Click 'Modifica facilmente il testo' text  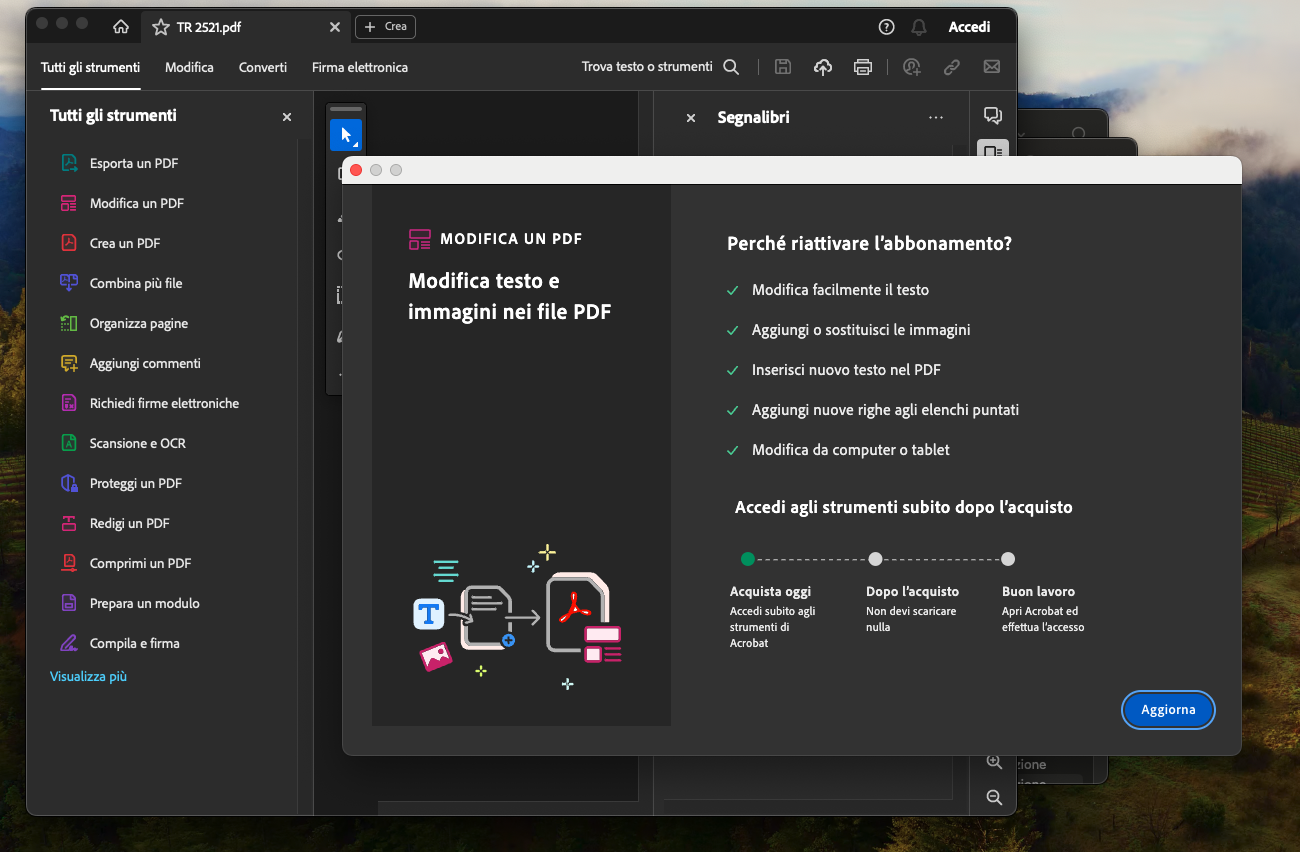click(x=840, y=290)
